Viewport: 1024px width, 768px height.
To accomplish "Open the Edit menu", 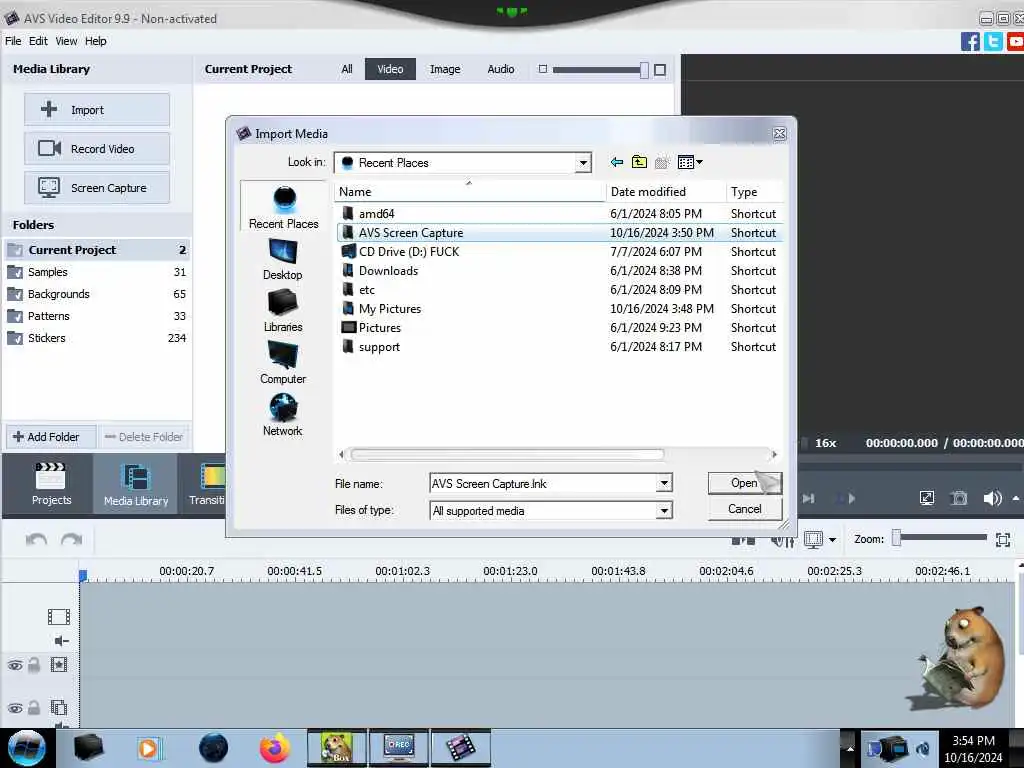I will (38, 41).
